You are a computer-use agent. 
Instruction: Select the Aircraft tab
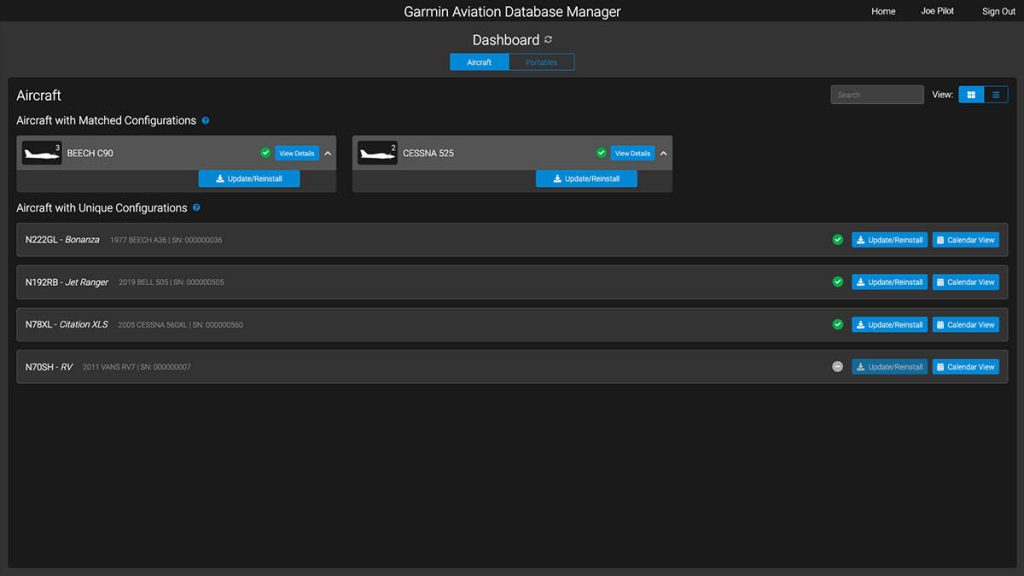pyautogui.click(x=479, y=62)
